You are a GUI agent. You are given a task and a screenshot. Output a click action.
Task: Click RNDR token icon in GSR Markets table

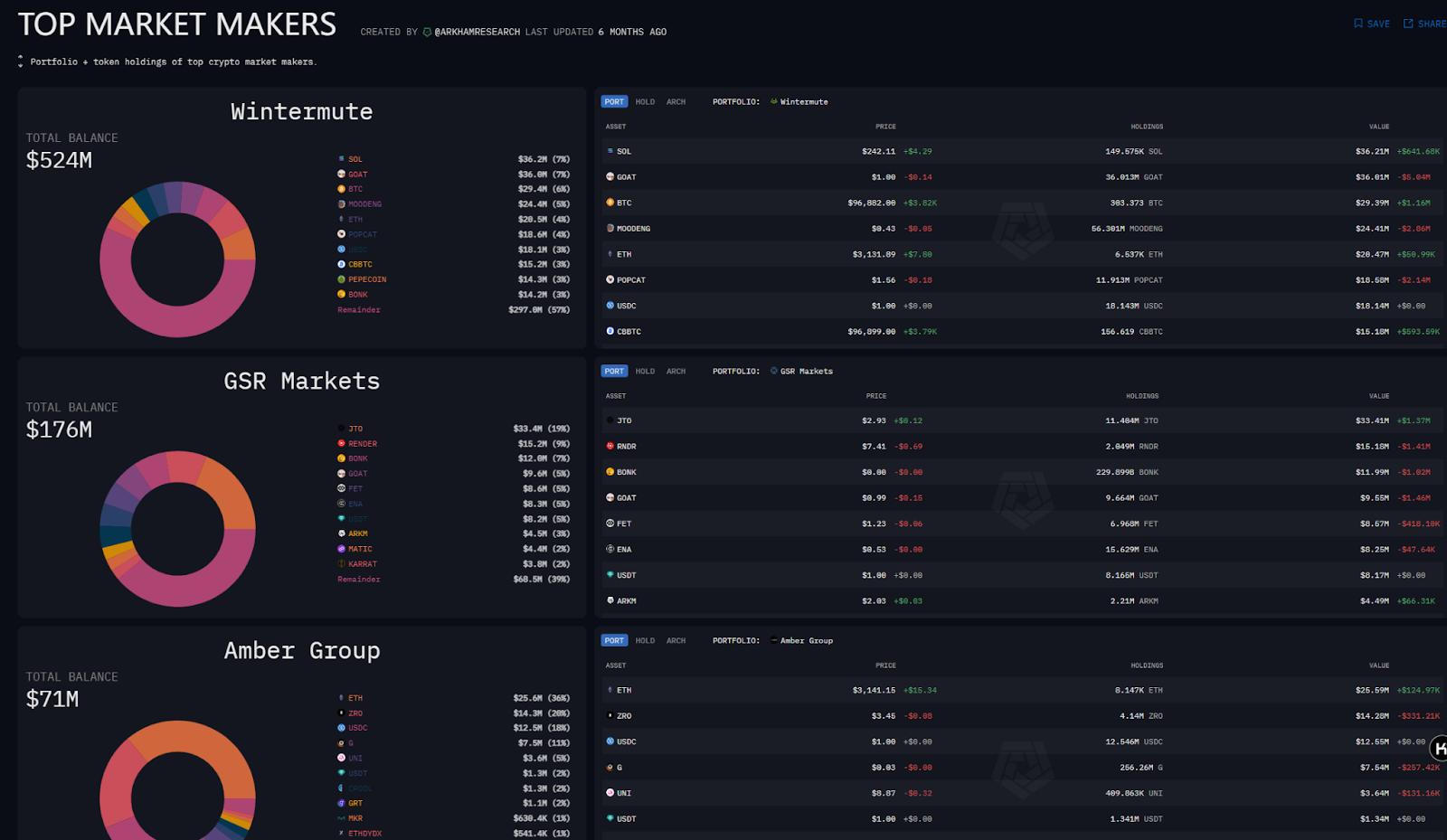coord(610,446)
